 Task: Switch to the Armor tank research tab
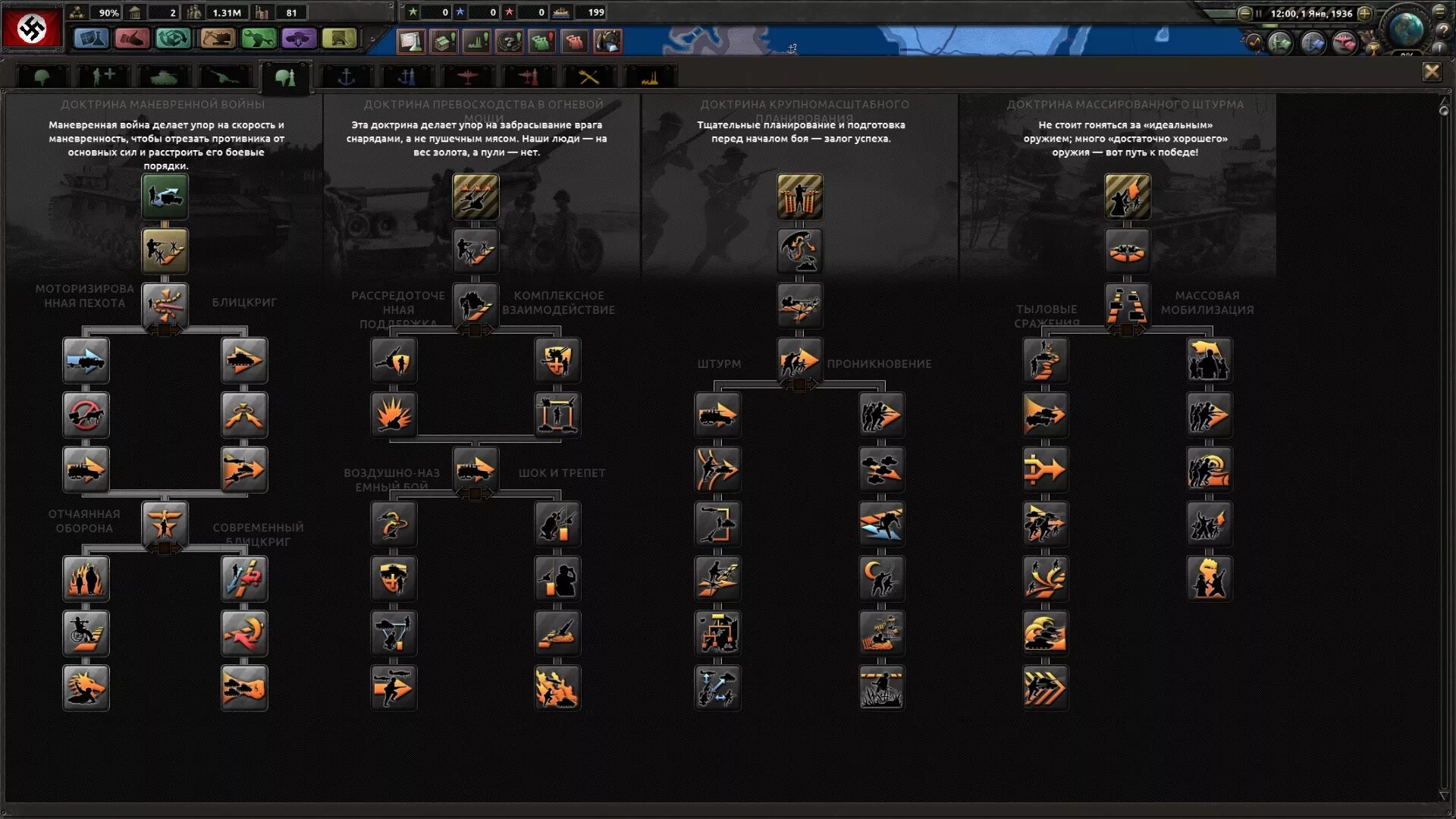tap(164, 77)
